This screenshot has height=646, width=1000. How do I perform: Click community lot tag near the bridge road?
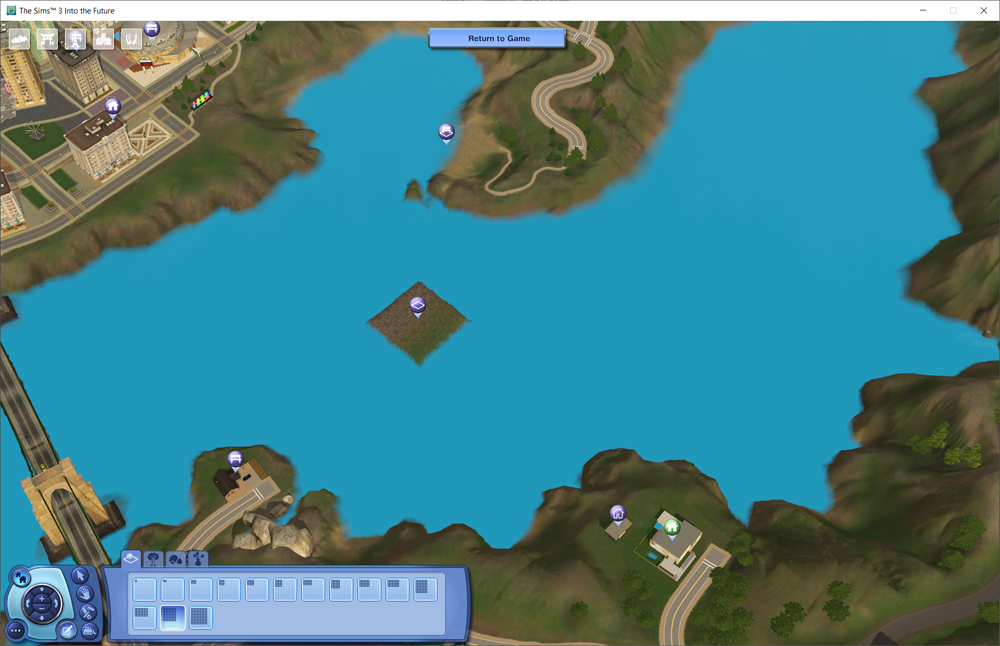(x=235, y=459)
